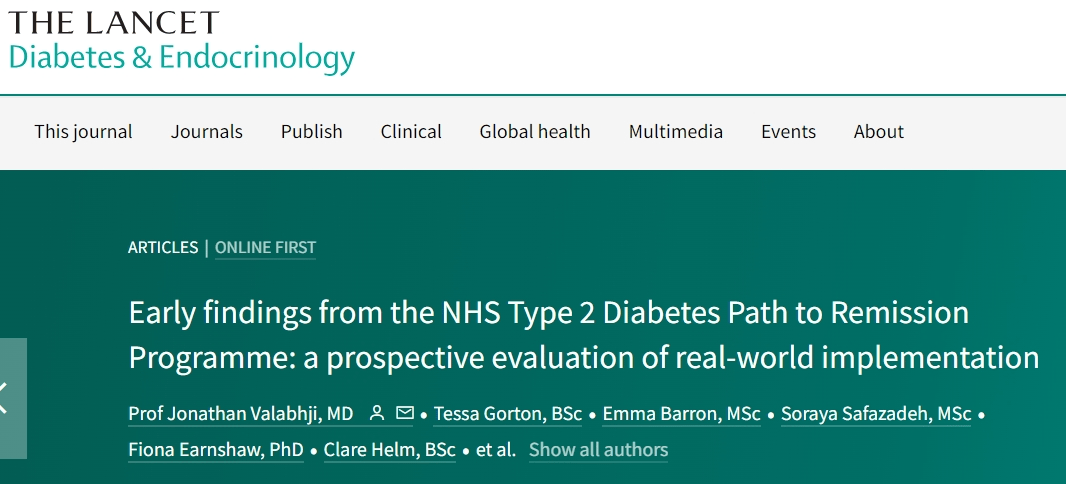
Task: Click The Lancet Diabetes & Endocrinology logo
Action: [182, 42]
